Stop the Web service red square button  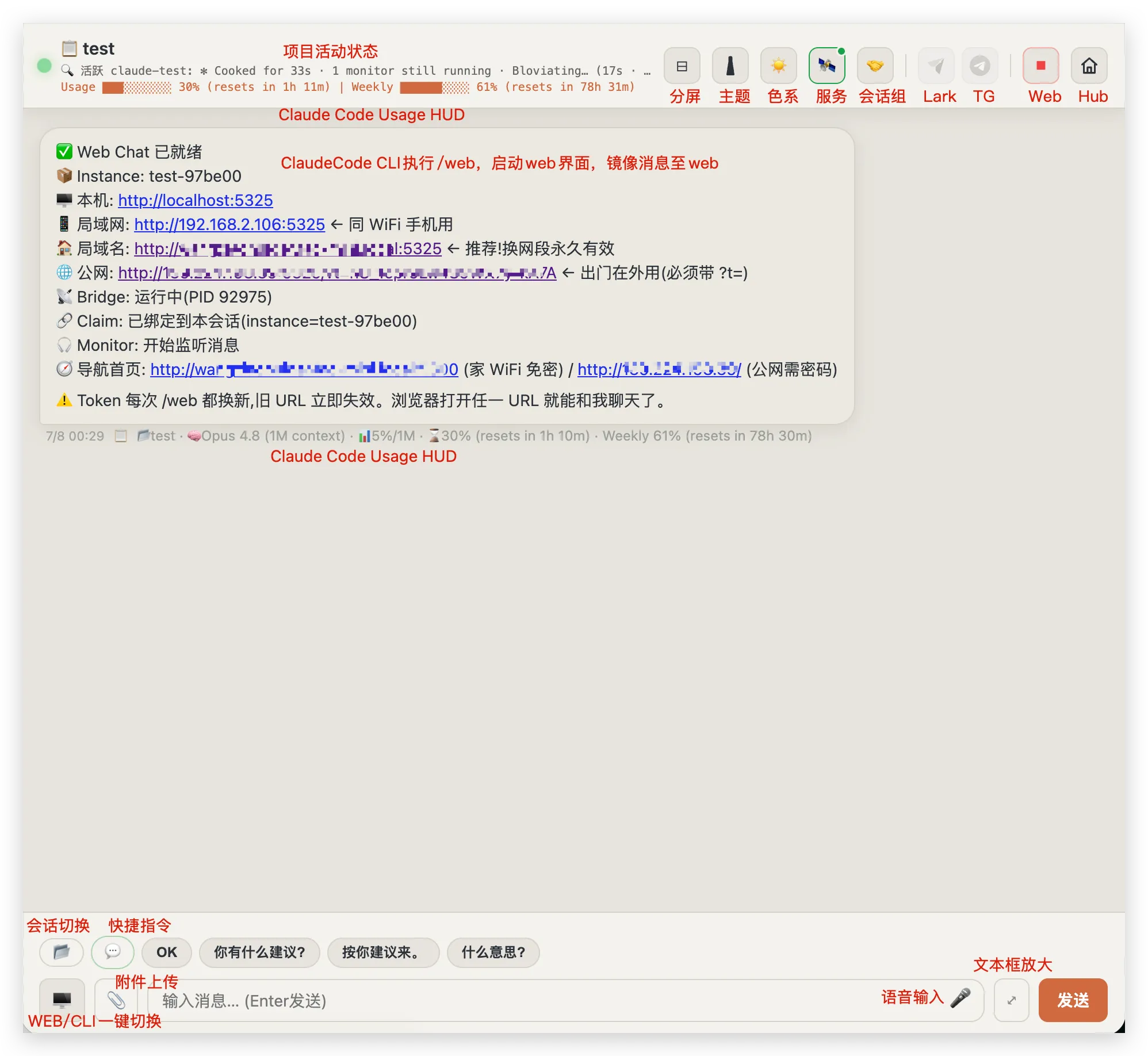point(1040,66)
